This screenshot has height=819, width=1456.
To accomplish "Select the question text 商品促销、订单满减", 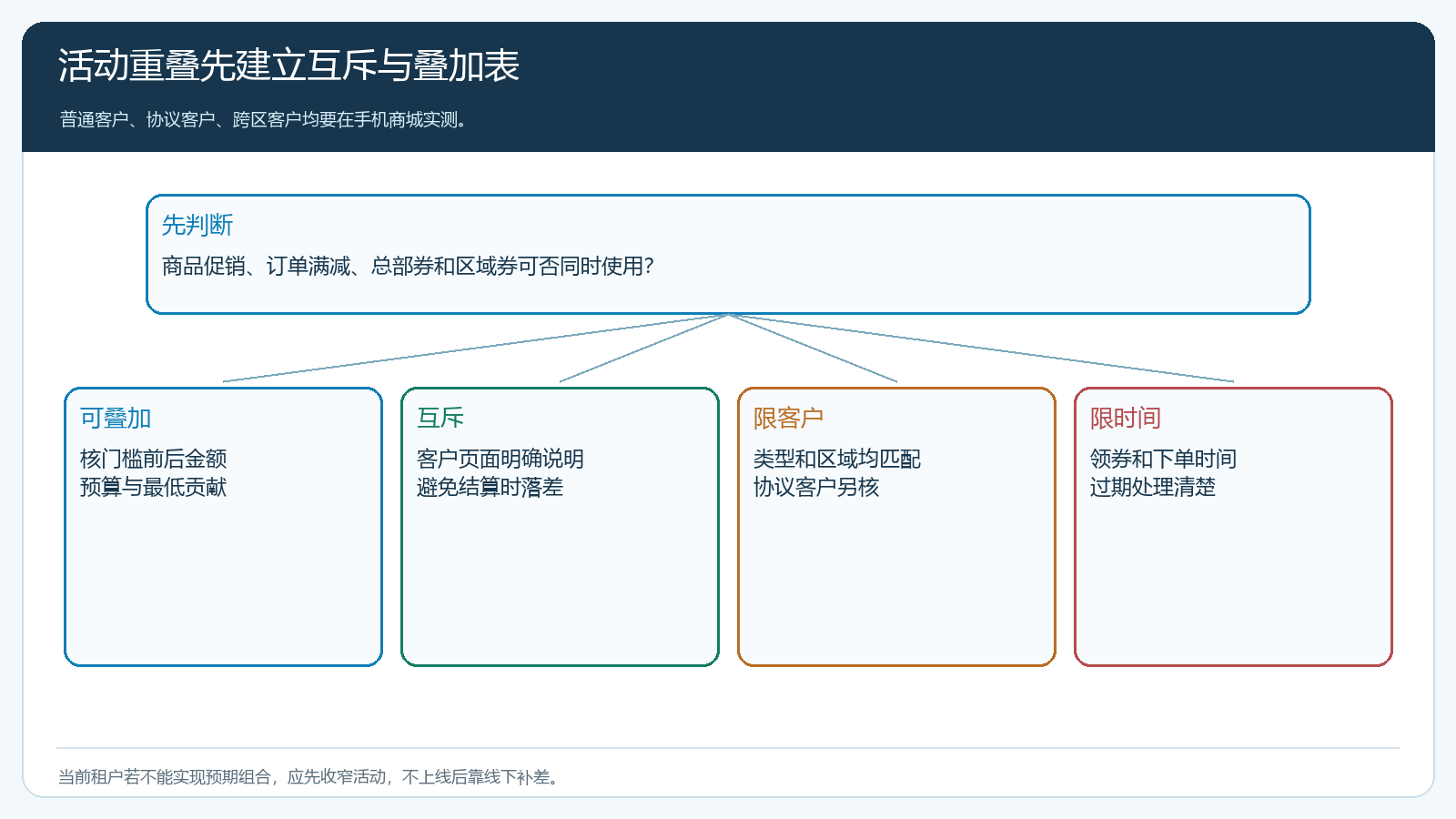I will (x=408, y=266).
